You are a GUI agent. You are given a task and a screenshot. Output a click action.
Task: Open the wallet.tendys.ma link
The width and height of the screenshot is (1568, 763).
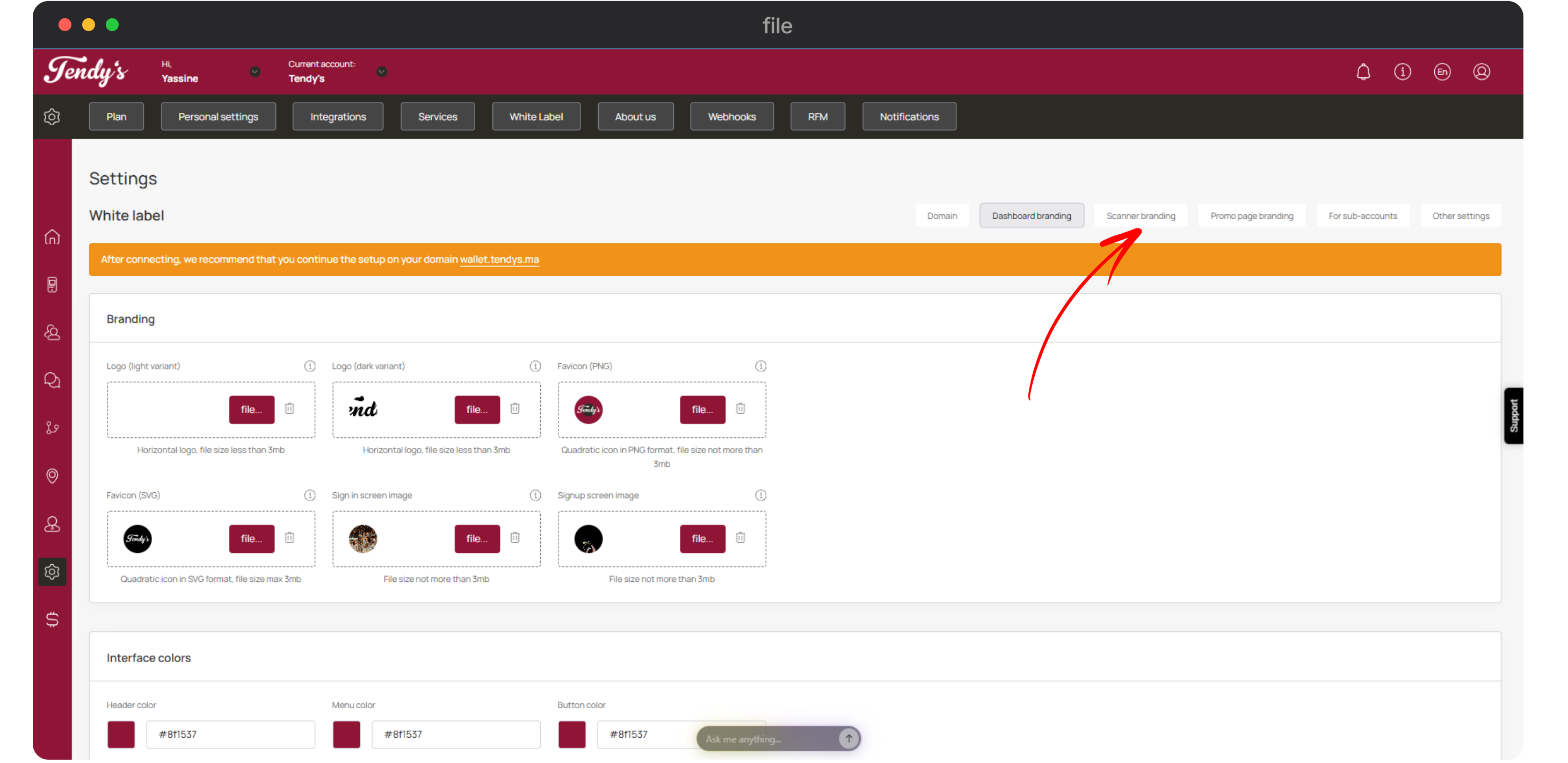(499, 260)
